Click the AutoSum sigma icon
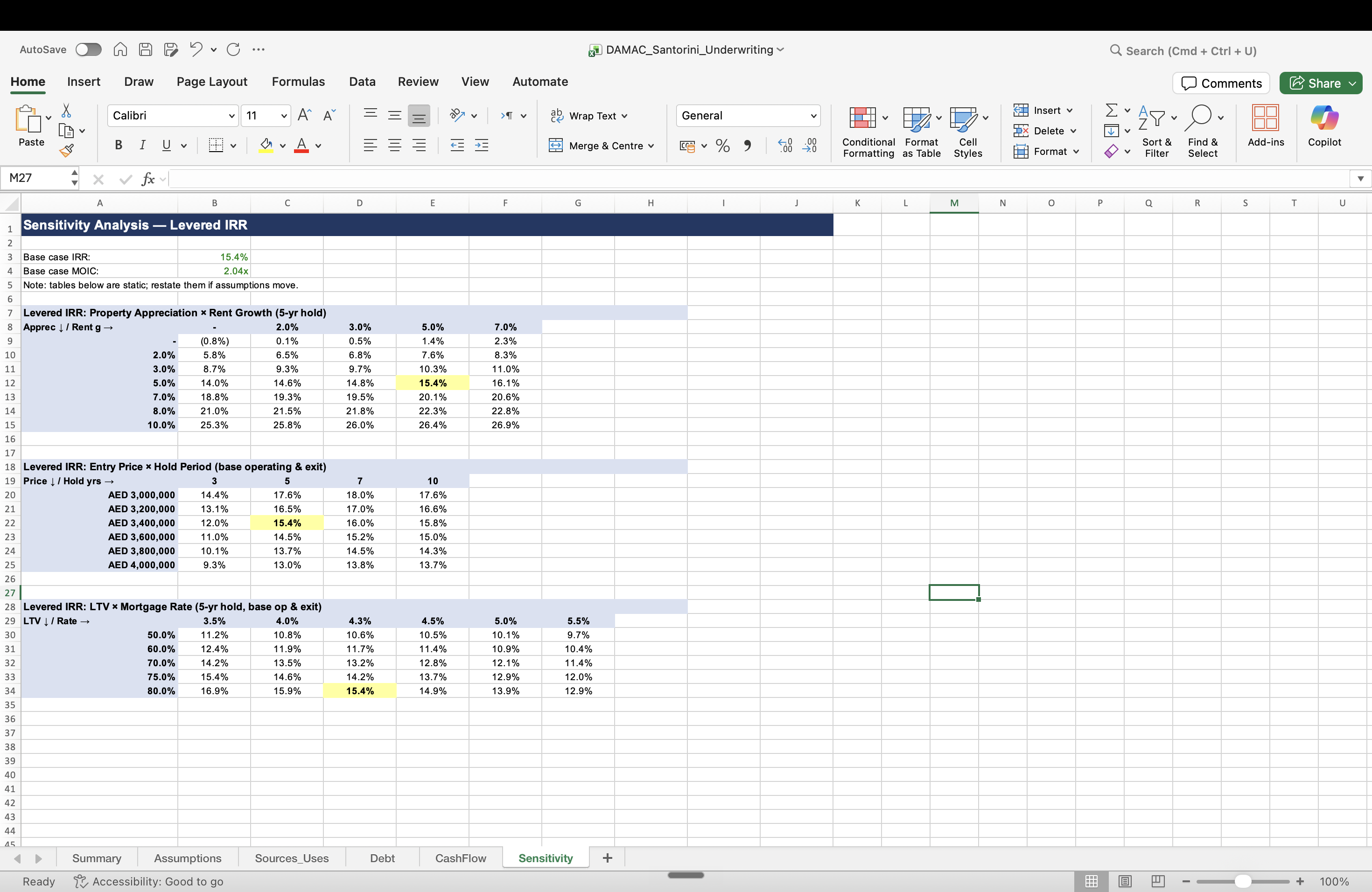The height and width of the screenshot is (892, 1372). click(1112, 110)
